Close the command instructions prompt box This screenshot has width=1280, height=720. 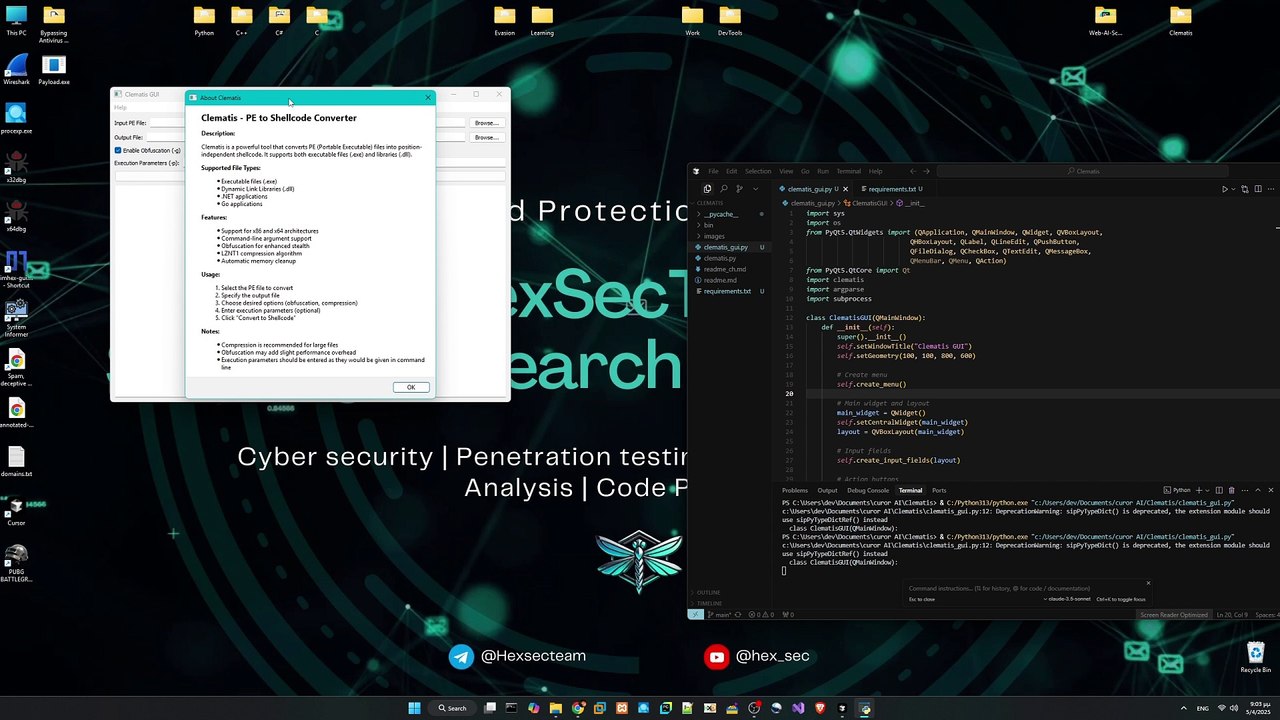pos(1148,583)
